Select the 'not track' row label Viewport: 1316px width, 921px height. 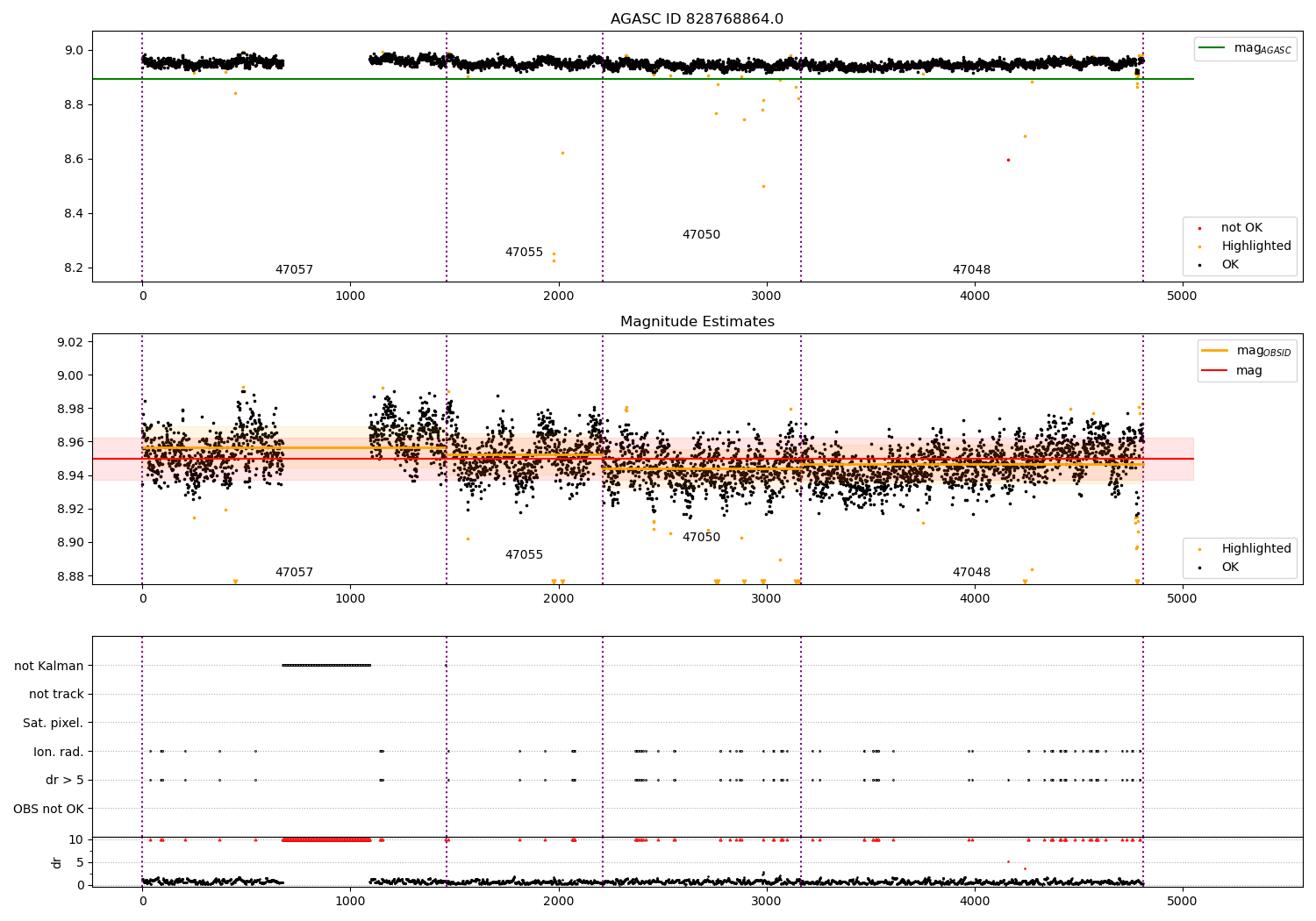[56, 694]
